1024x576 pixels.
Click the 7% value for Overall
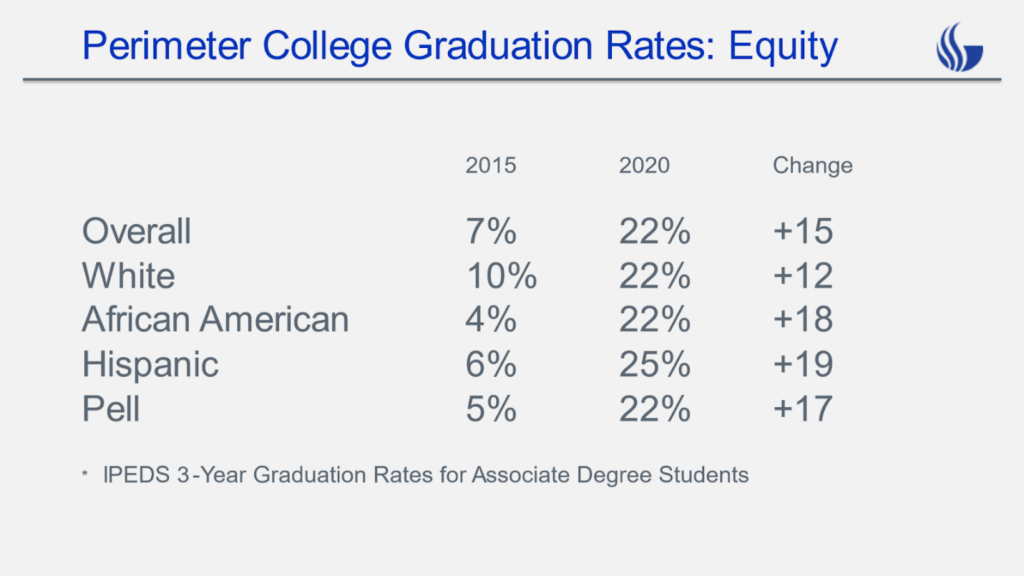(491, 232)
